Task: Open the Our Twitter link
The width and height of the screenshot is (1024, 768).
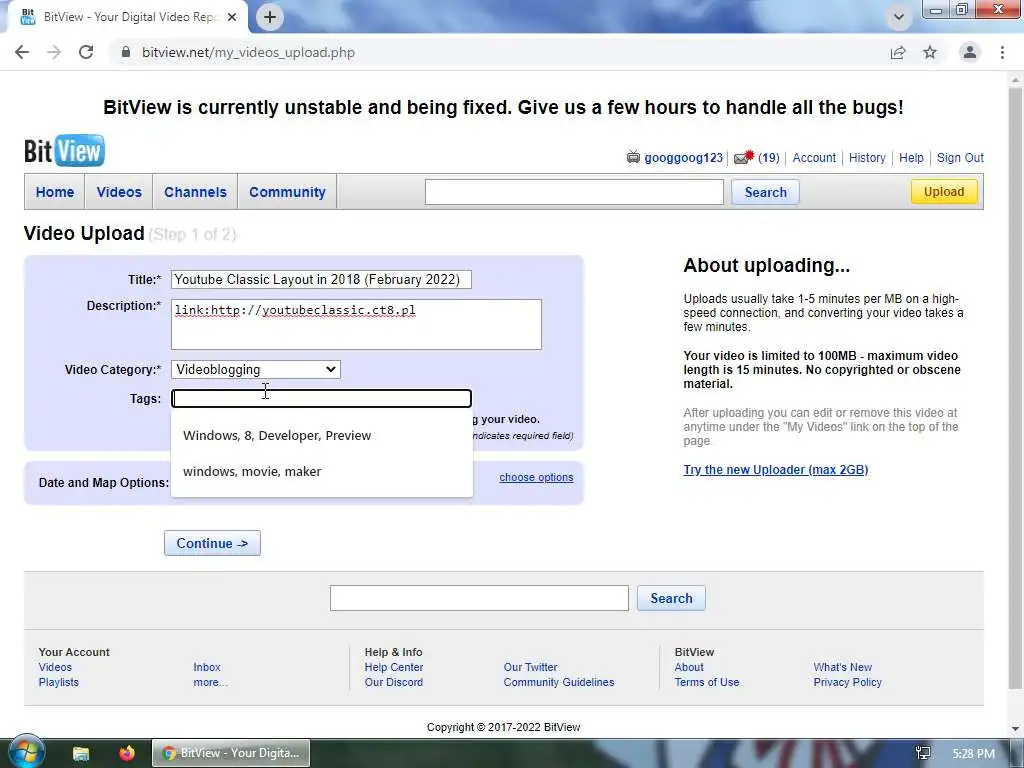Action: (530, 667)
